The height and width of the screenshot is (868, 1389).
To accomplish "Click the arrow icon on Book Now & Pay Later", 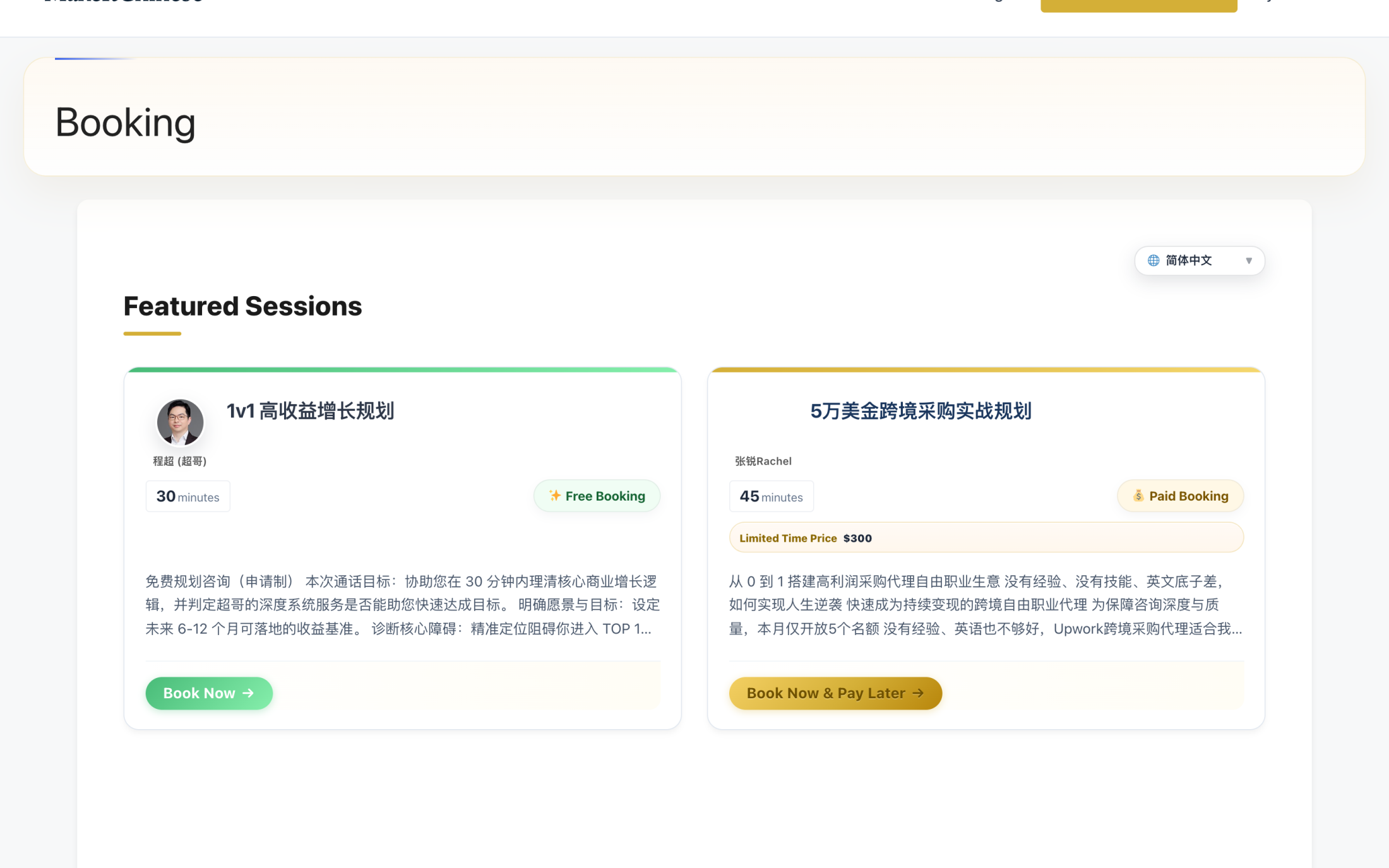I will click(x=918, y=693).
